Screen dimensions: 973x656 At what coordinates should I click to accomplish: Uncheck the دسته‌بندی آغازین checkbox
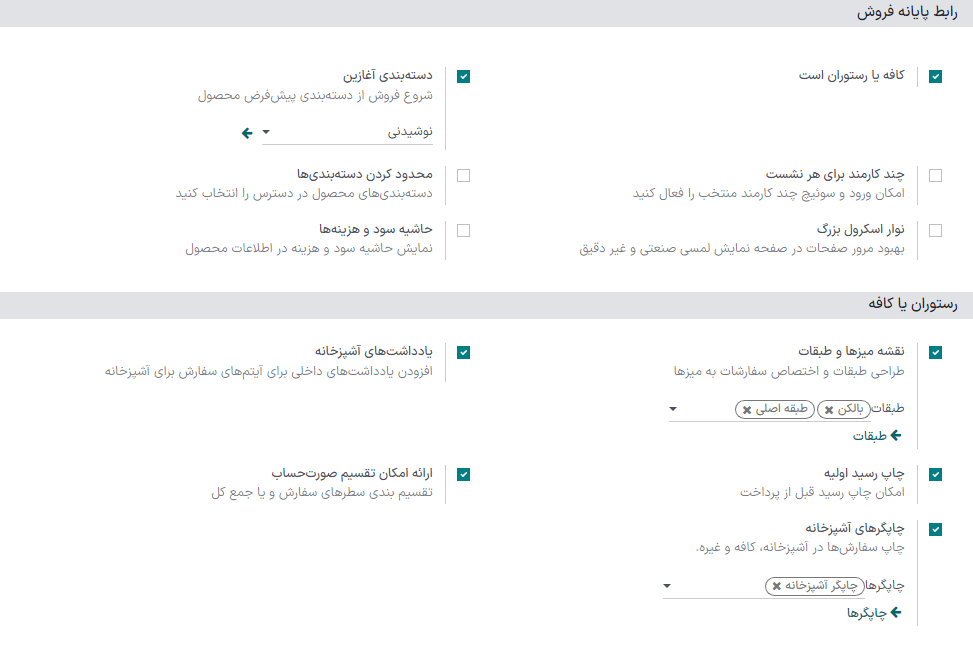(463, 76)
